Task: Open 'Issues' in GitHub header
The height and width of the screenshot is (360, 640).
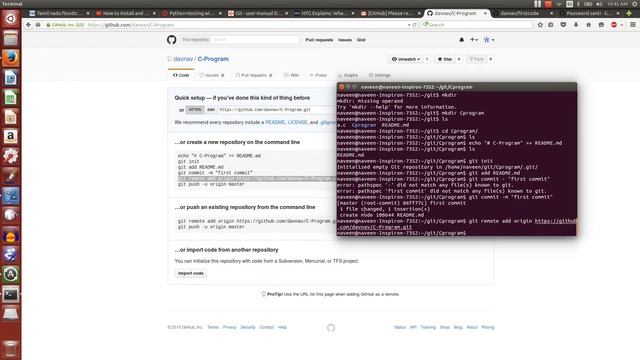Action: coord(344,40)
